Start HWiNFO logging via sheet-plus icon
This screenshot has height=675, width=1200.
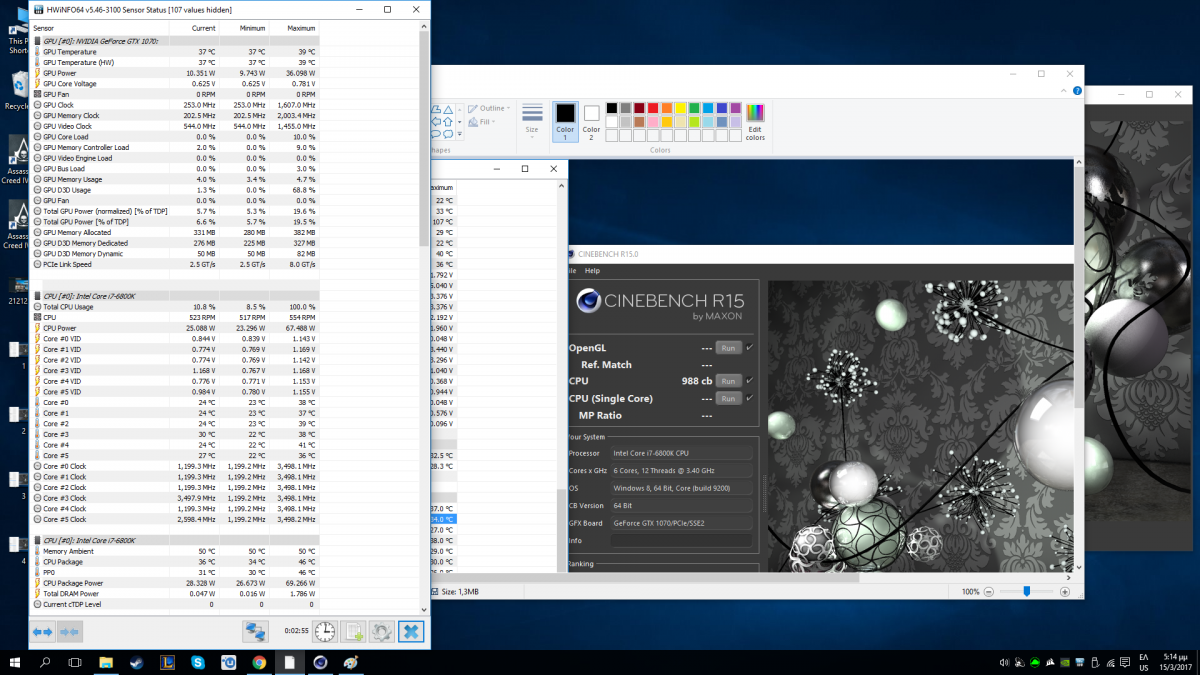tap(353, 632)
